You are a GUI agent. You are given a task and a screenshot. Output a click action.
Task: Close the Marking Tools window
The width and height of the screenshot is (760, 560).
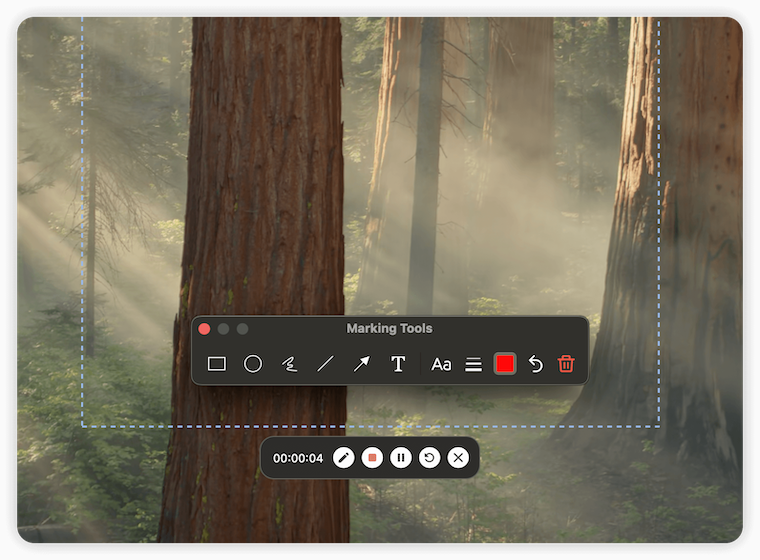[205, 329]
